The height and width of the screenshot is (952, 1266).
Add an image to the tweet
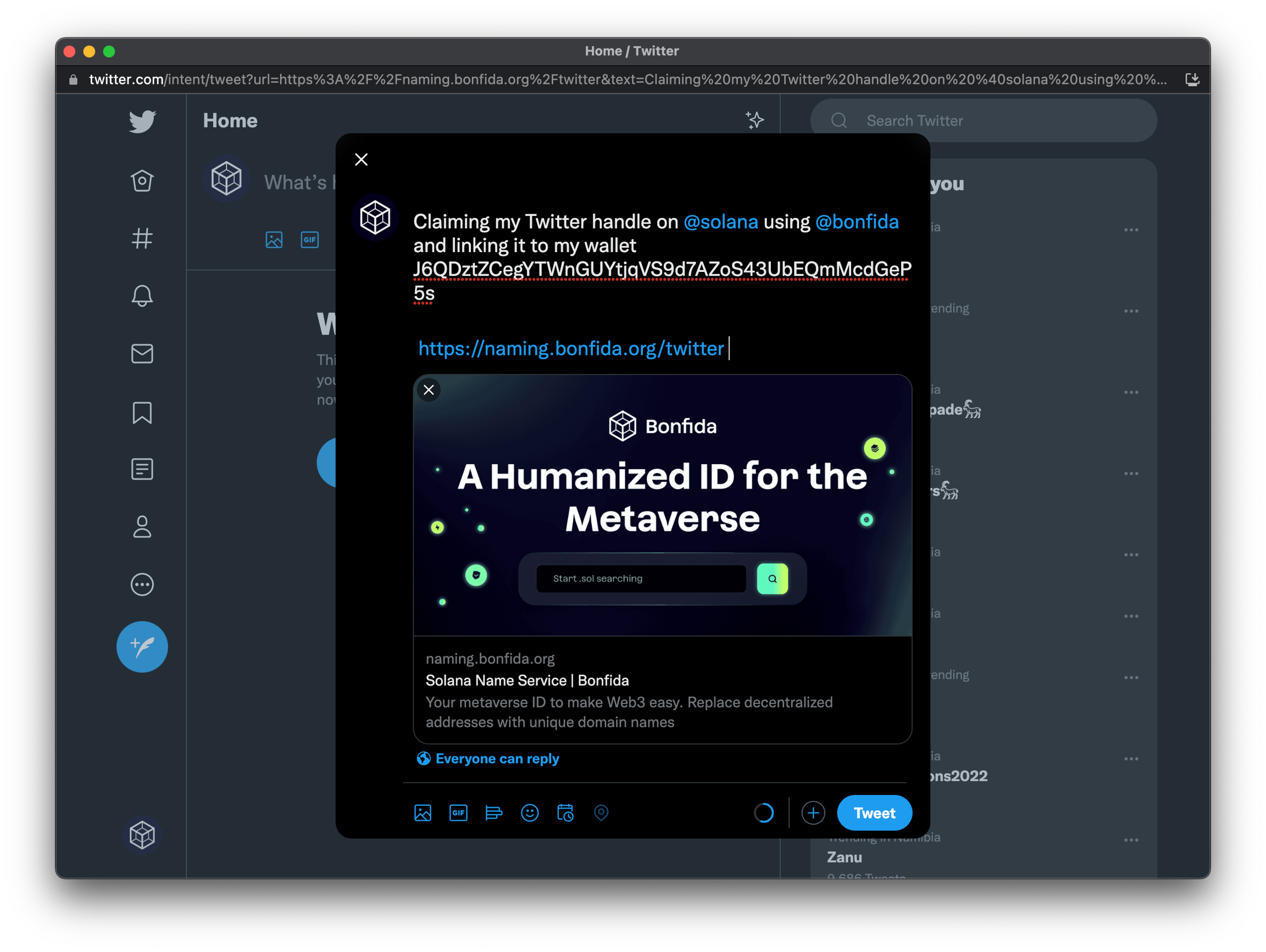423,812
